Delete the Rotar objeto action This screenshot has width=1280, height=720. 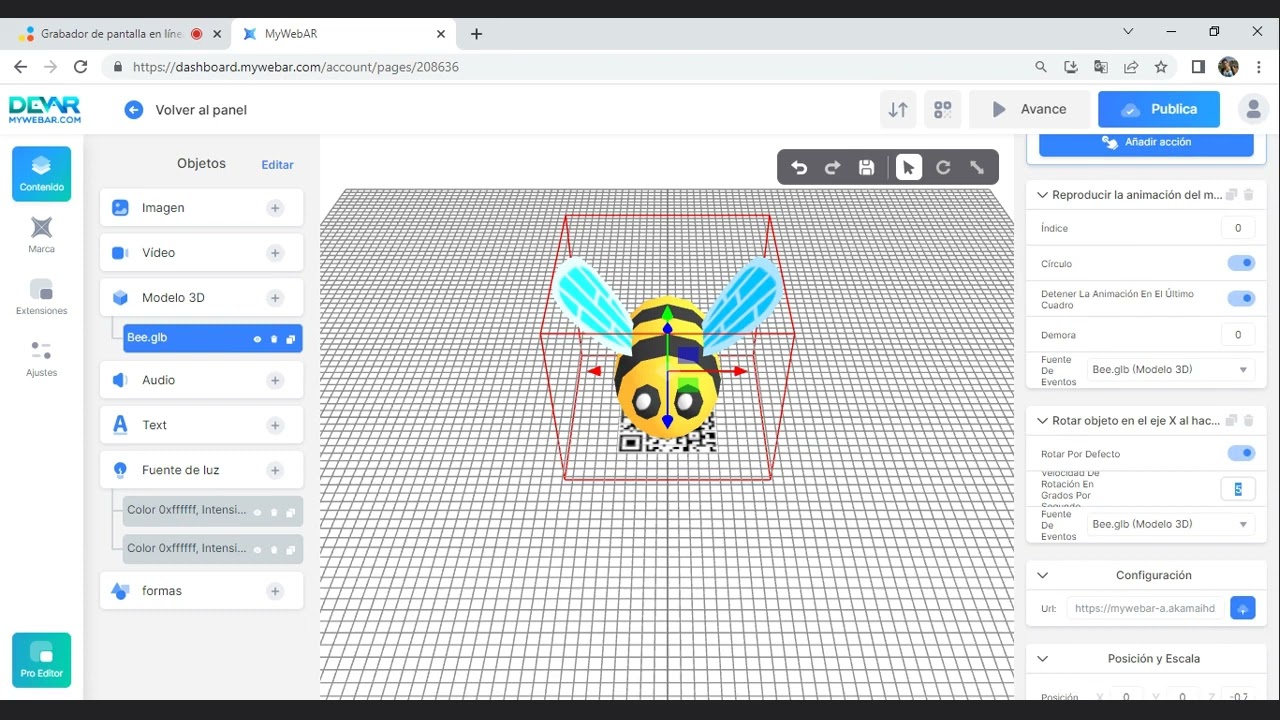tap(1248, 421)
